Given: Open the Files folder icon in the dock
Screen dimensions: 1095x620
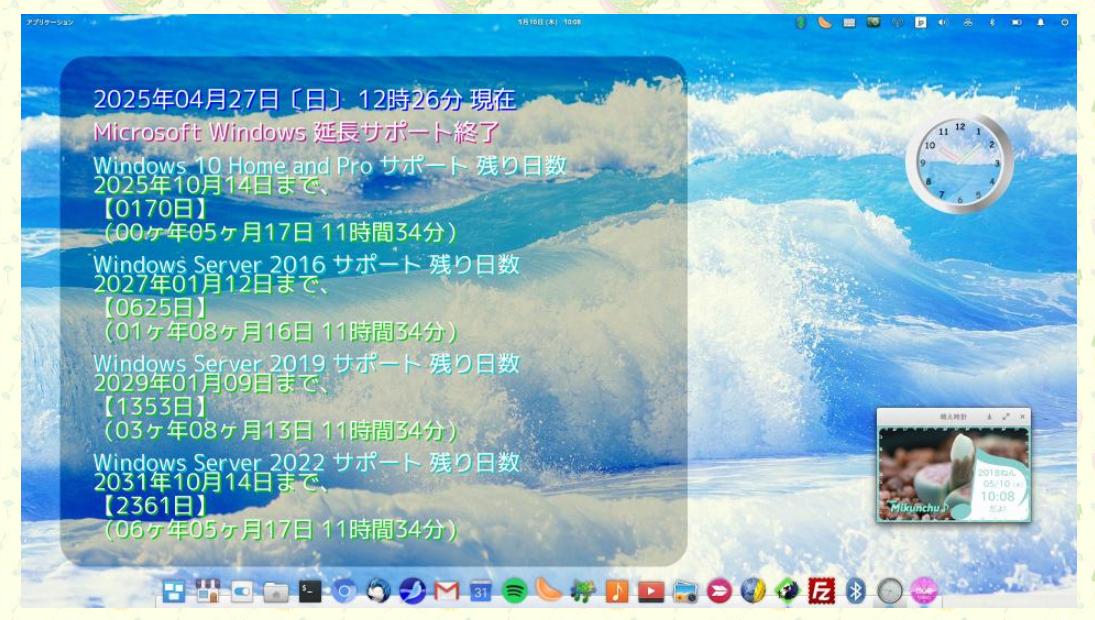Looking at the screenshot, I should (x=276, y=591).
